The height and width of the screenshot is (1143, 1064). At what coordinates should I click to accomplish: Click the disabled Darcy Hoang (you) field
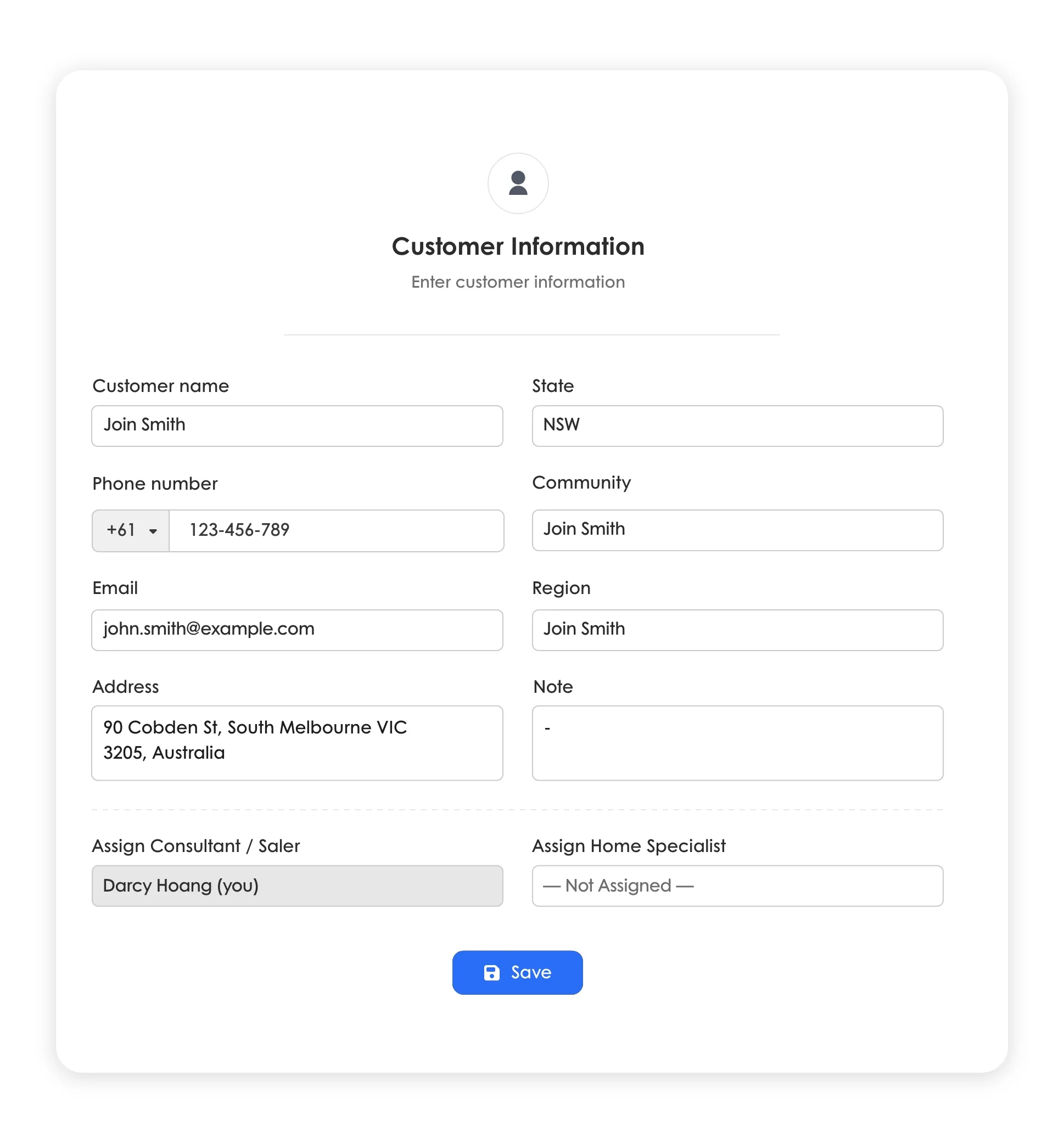point(296,886)
